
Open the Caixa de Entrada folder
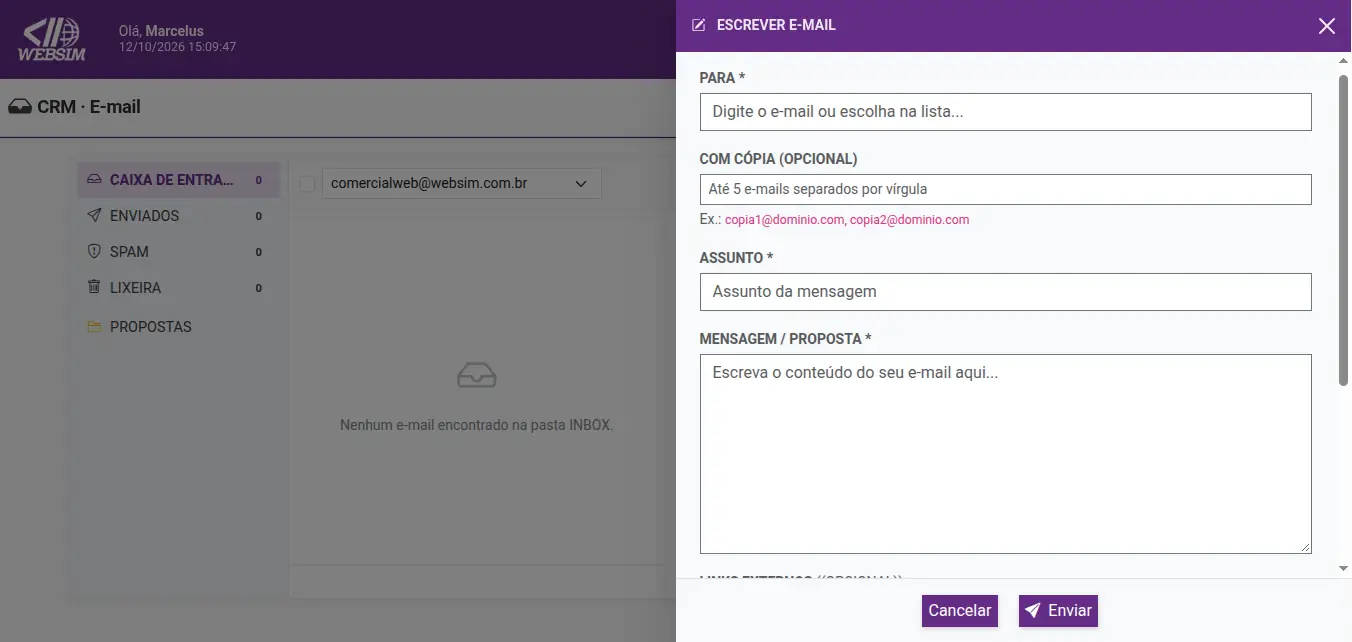pyautogui.click(x=179, y=180)
